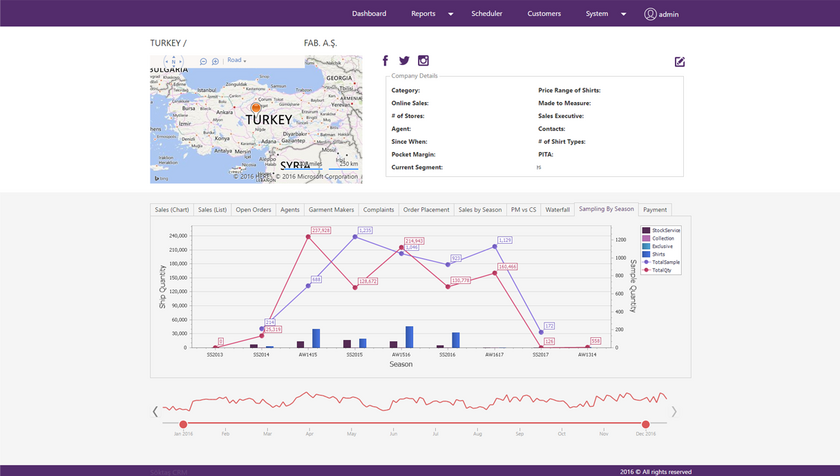Open the Open Orders tab
The width and height of the screenshot is (840, 476).
253,210
